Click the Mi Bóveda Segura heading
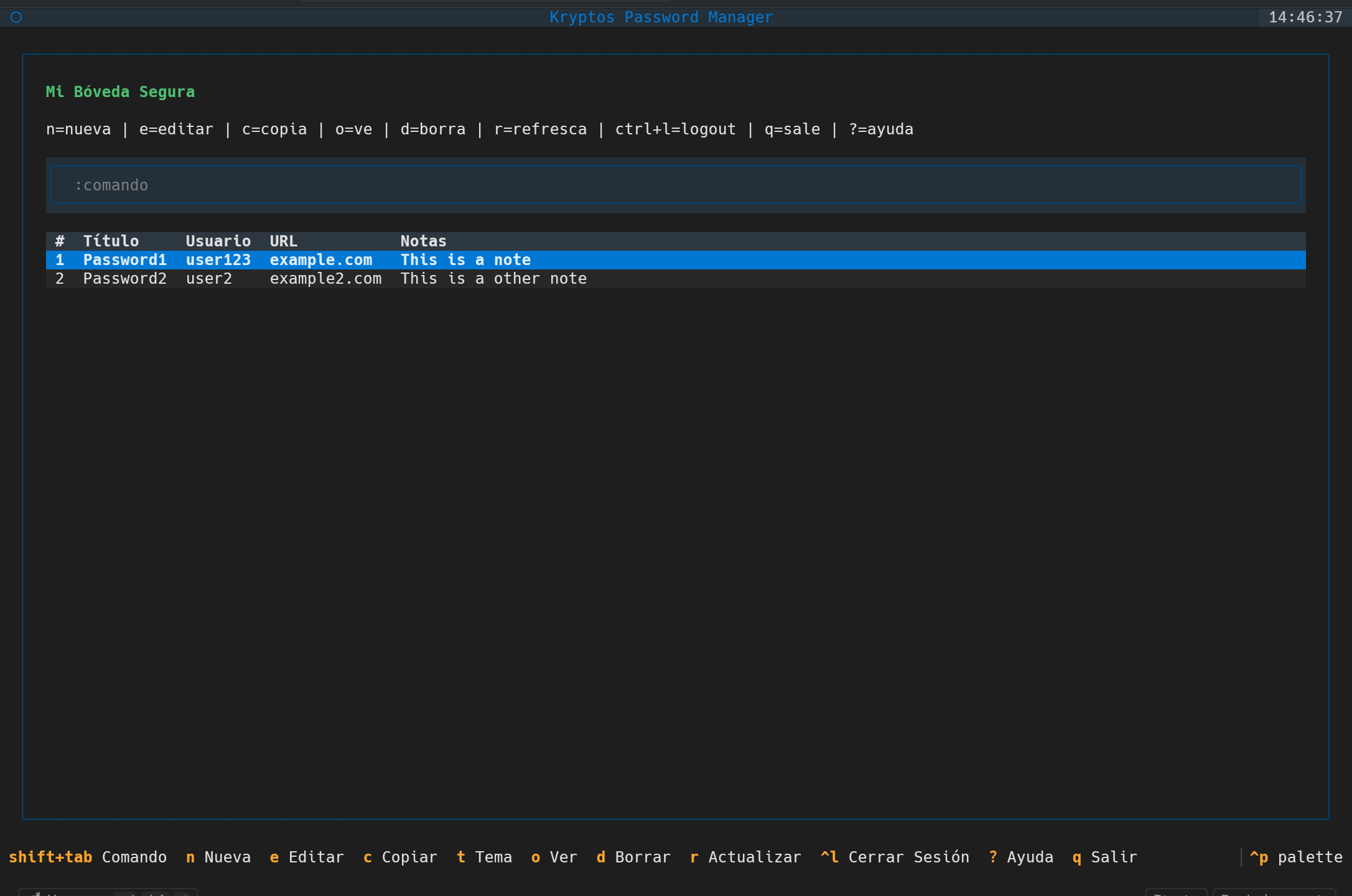The height and width of the screenshot is (896, 1352). click(x=120, y=92)
